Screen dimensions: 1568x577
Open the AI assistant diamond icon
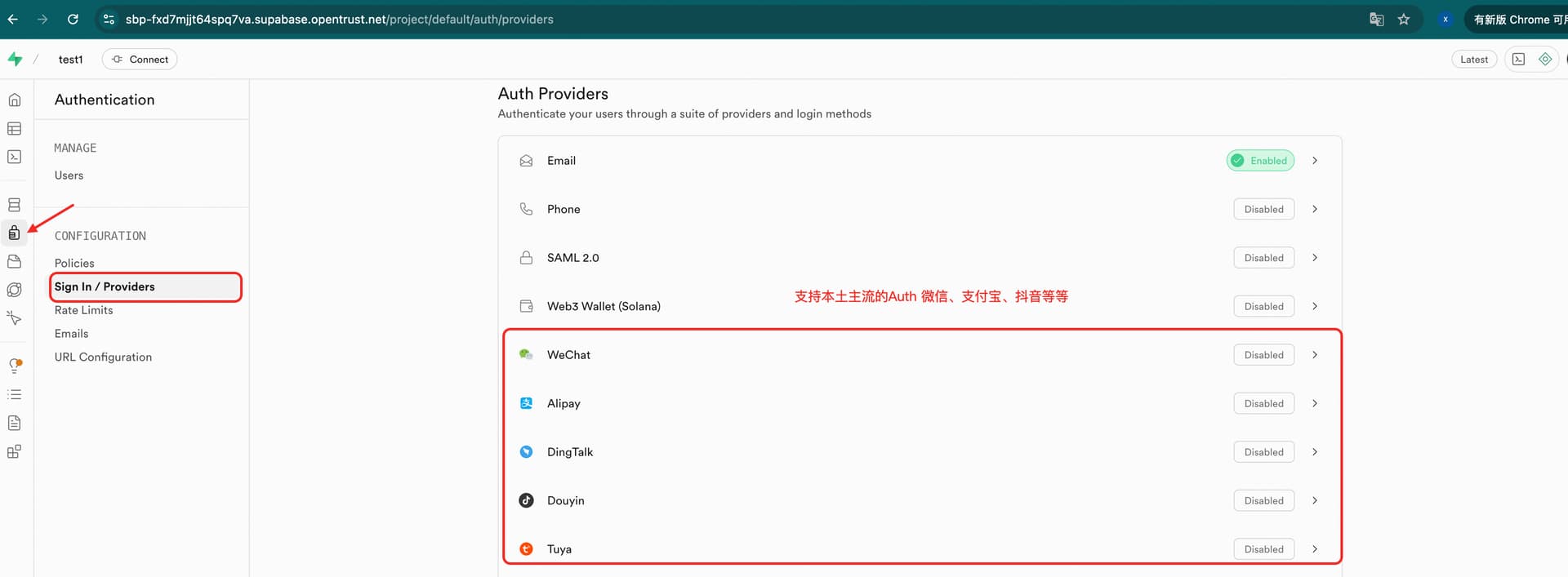point(1545,59)
